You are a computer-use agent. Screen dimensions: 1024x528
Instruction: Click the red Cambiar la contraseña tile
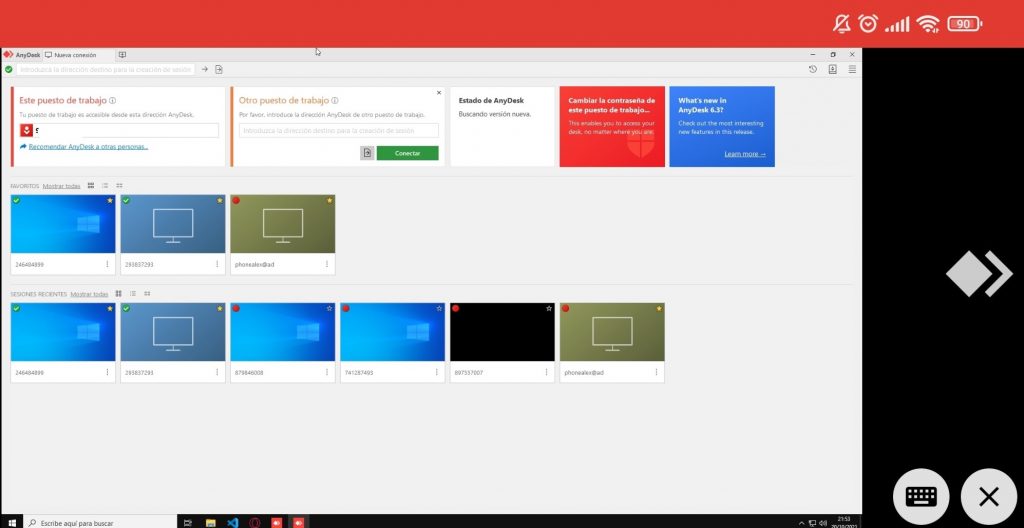[611, 126]
